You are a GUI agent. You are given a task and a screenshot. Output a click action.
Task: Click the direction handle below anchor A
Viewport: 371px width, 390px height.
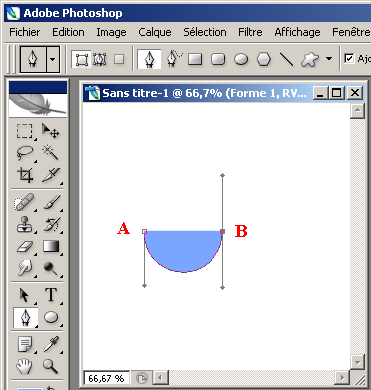tap(144, 286)
